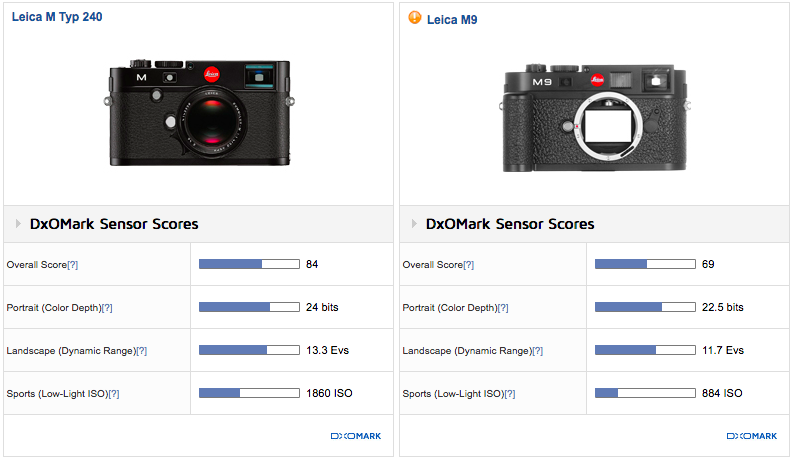This screenshot has width=794, height=462.
Task: Open Landscape Dynamic Range help [?] for M Typ 240
Action: point(142,351)
